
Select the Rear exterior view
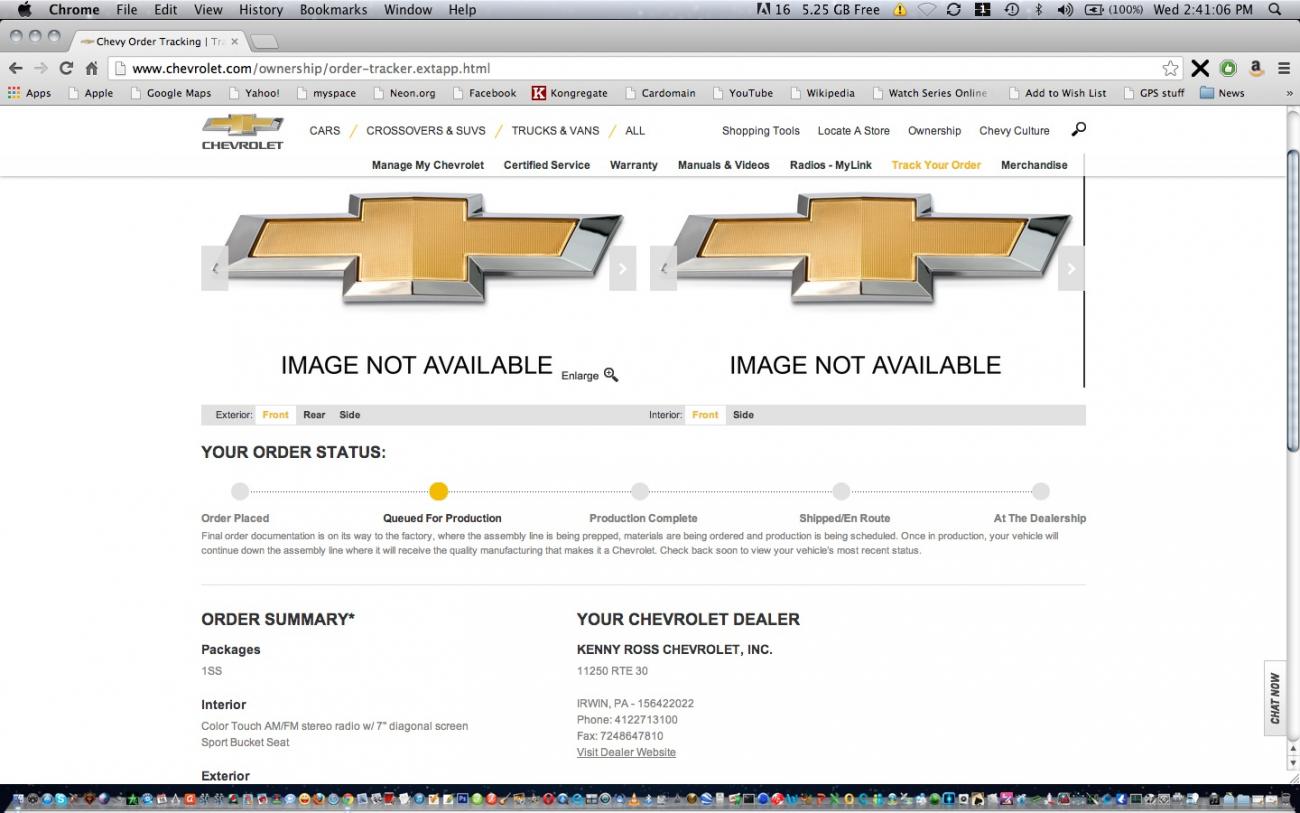coord(314,414)
